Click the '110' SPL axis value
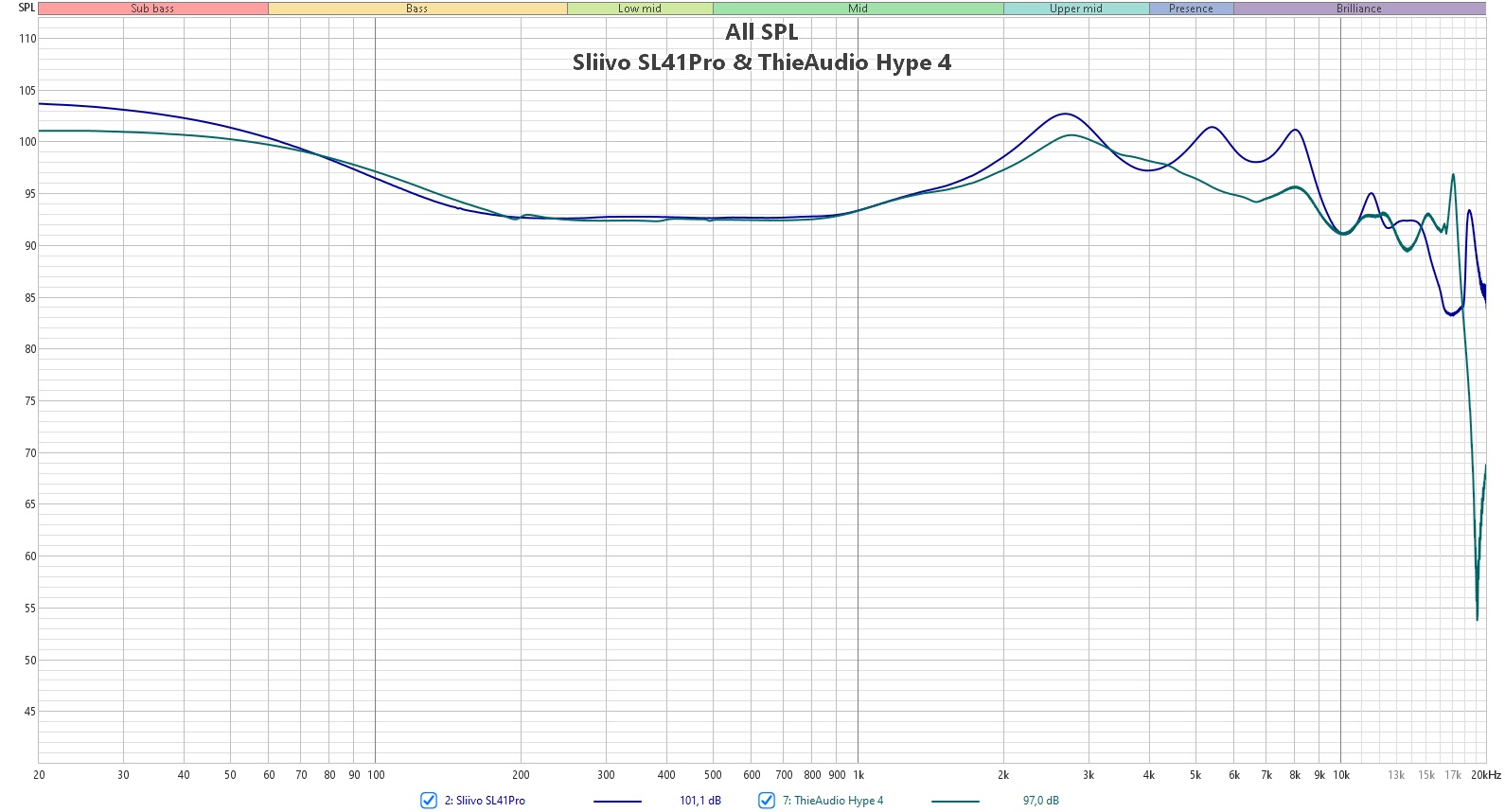This screenshot has width=1505, height=812. tap(27, 39)
